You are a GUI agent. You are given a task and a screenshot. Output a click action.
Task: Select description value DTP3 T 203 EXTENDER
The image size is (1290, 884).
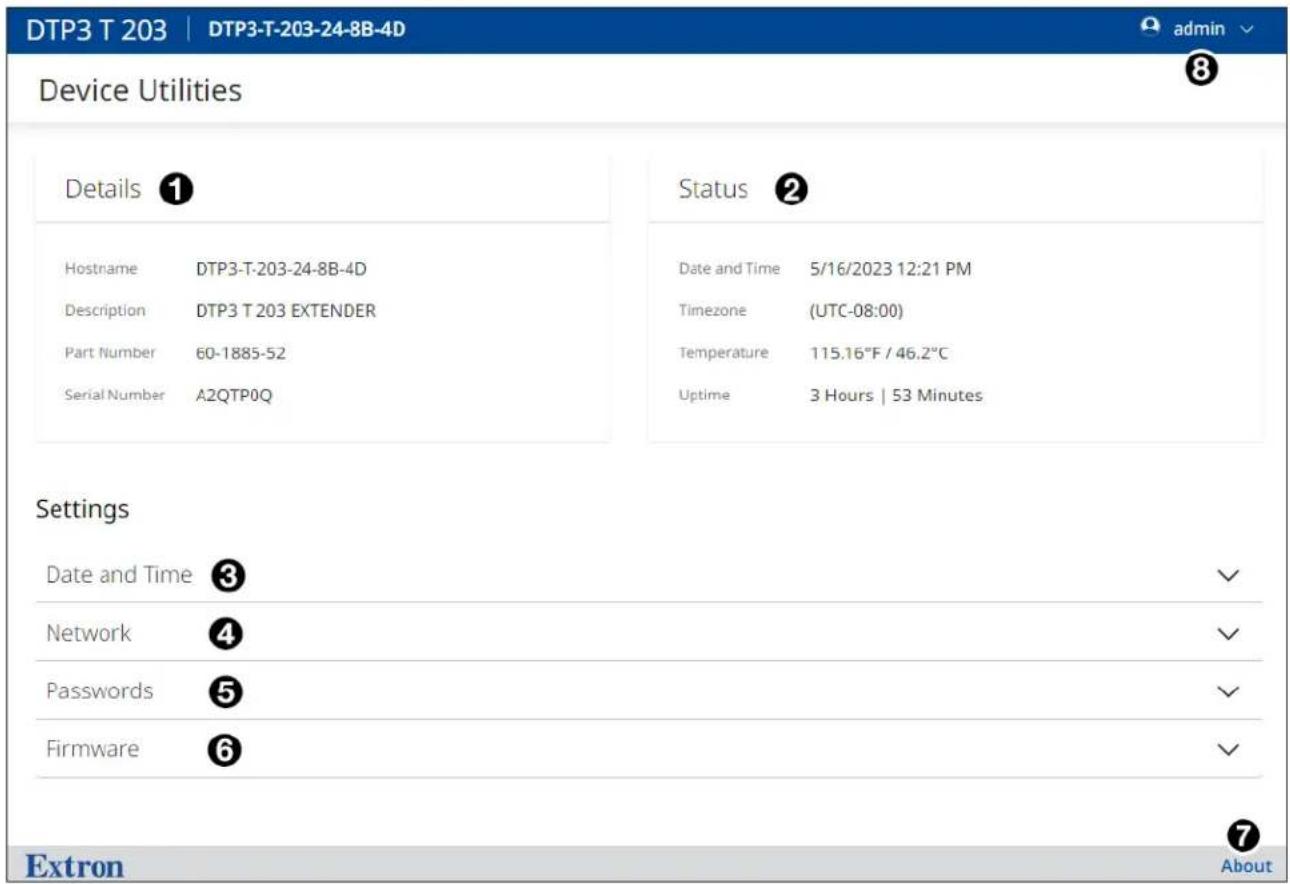(286, 311)
